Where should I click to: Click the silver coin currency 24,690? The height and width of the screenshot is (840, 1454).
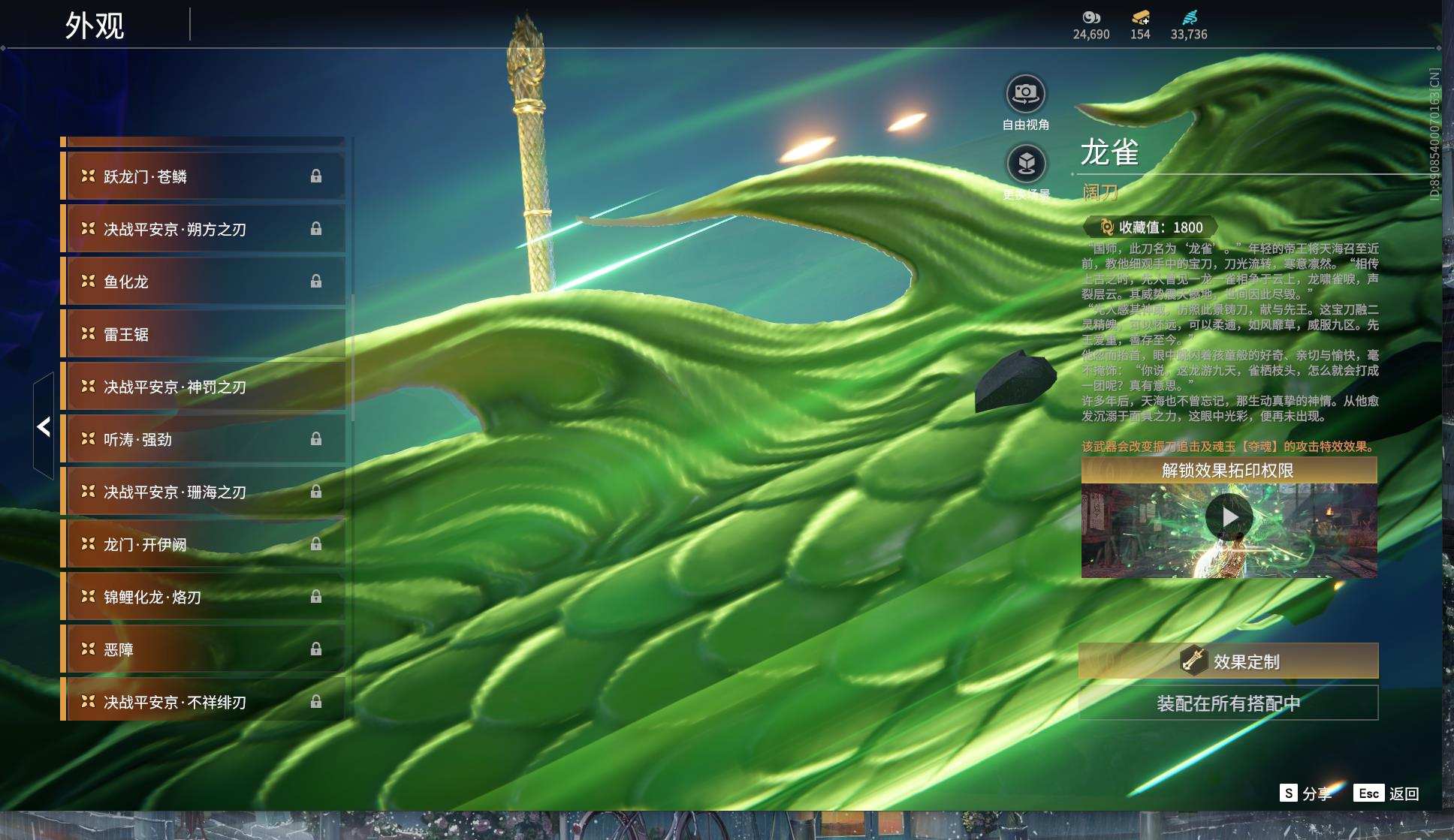(1091, 26)
